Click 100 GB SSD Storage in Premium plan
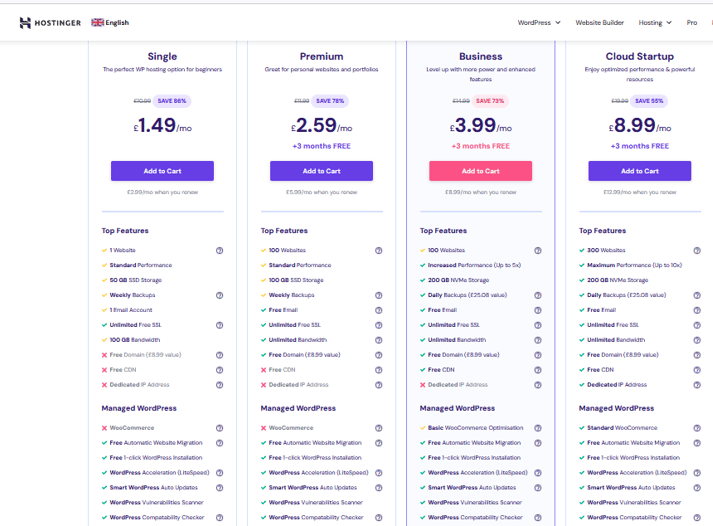 (x=296, y=280)
